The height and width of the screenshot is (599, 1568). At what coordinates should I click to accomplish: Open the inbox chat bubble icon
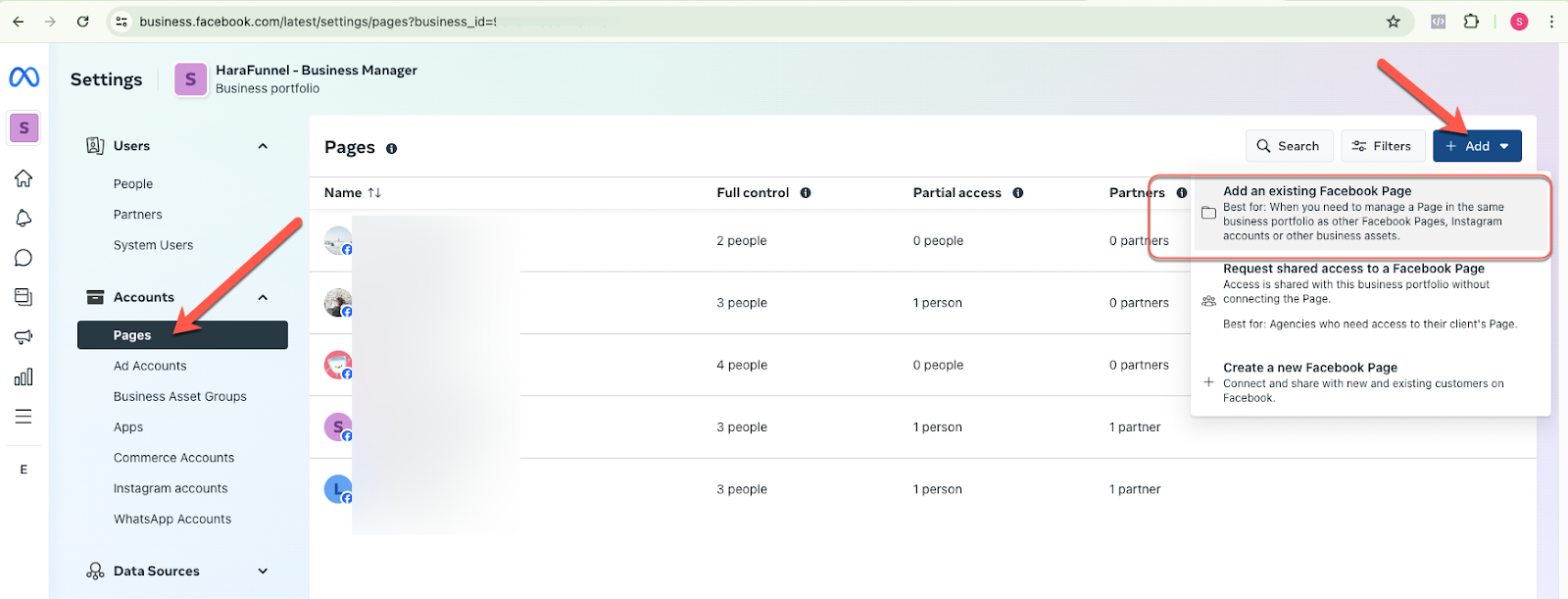[x=24, y=258]
